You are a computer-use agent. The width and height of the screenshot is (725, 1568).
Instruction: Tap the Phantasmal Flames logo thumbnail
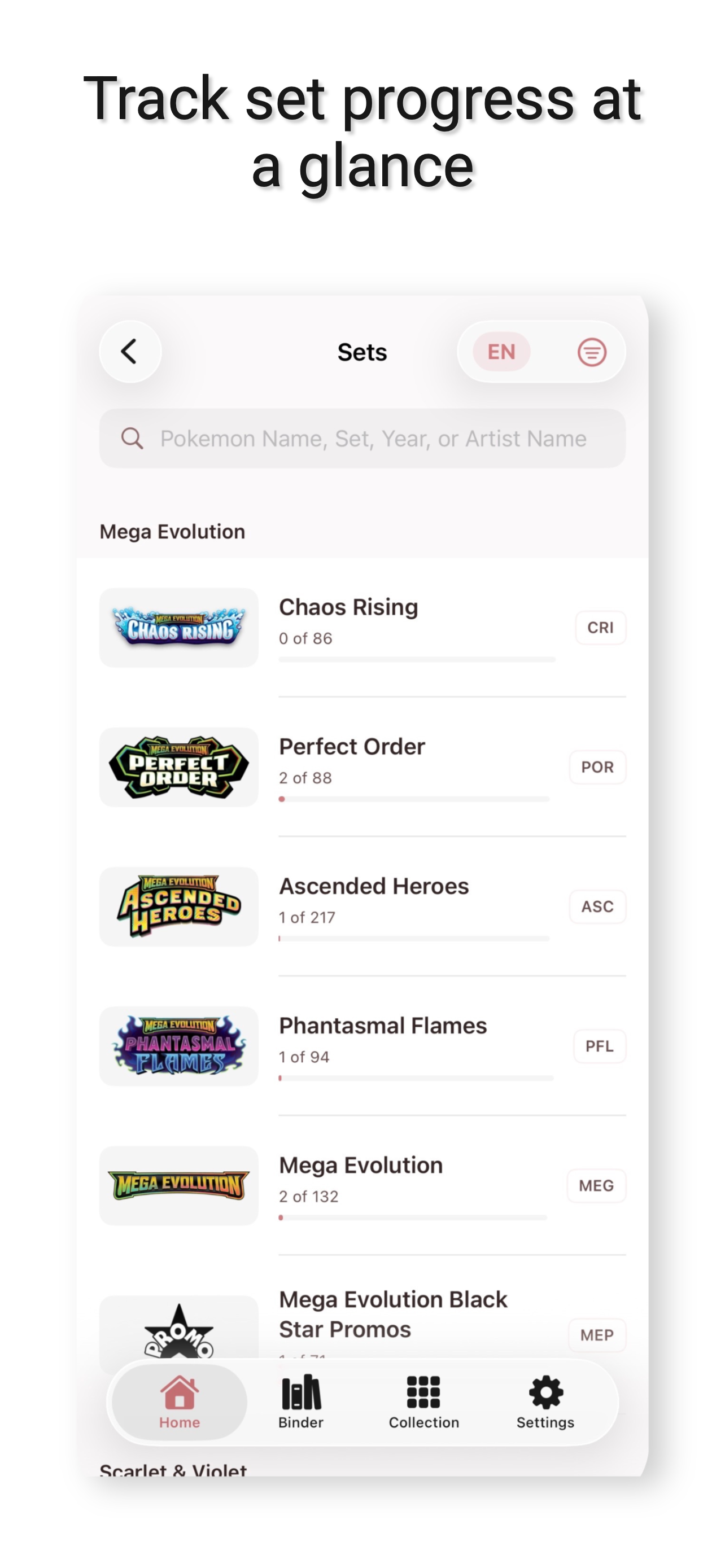179,1046
